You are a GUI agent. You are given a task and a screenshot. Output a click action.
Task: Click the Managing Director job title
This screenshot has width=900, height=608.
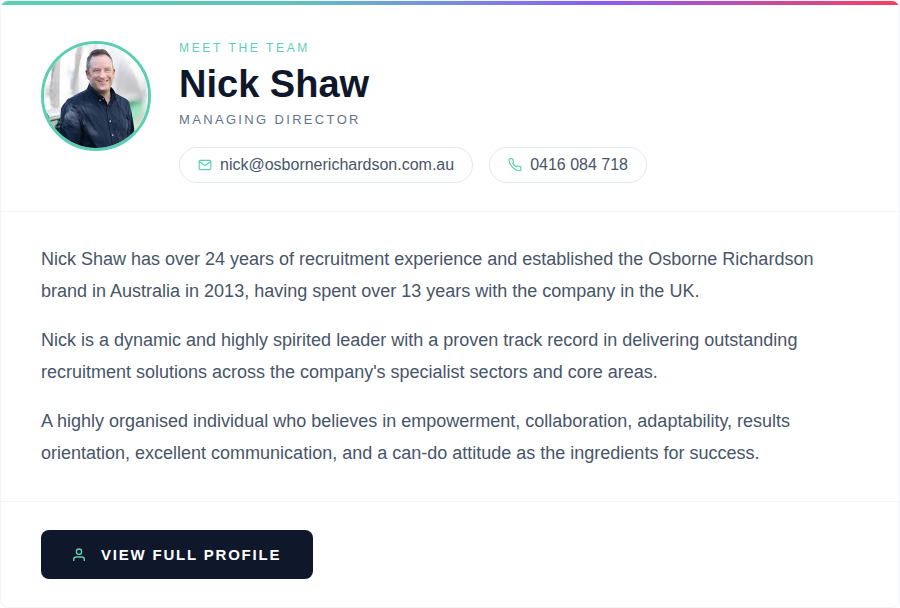tap(269, 120)
